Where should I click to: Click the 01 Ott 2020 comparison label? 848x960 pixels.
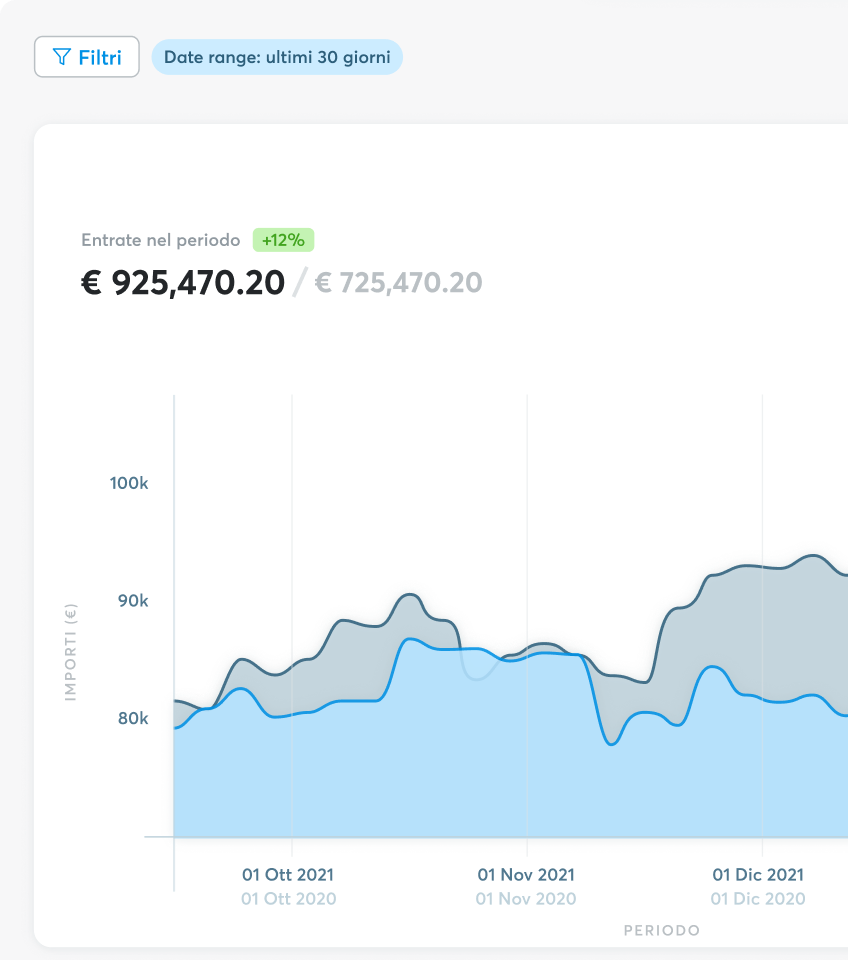pyautogui.click(x=288, y=898)
